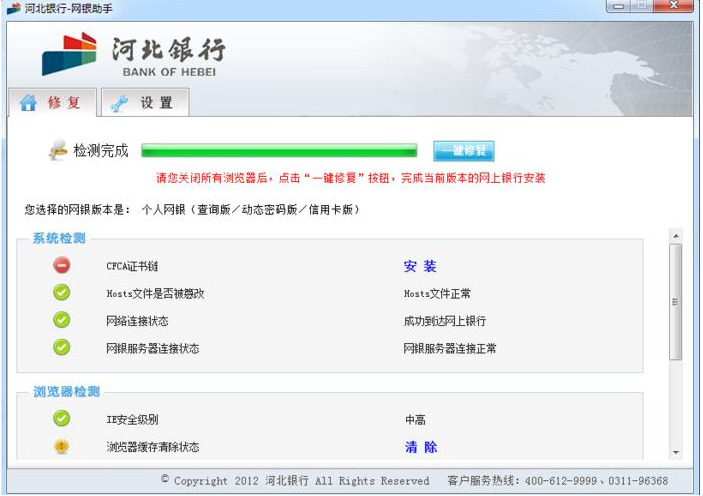
Task: Click red error icon beside CFCA证书链
Action: (62, 265)
